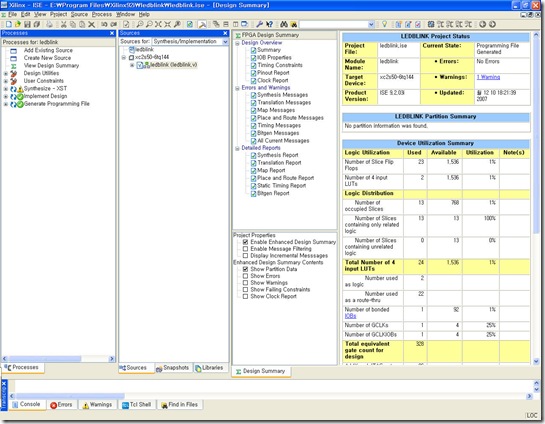Open the Project menu
Viewport: 545px width, 424px height.
pos(58,14)
